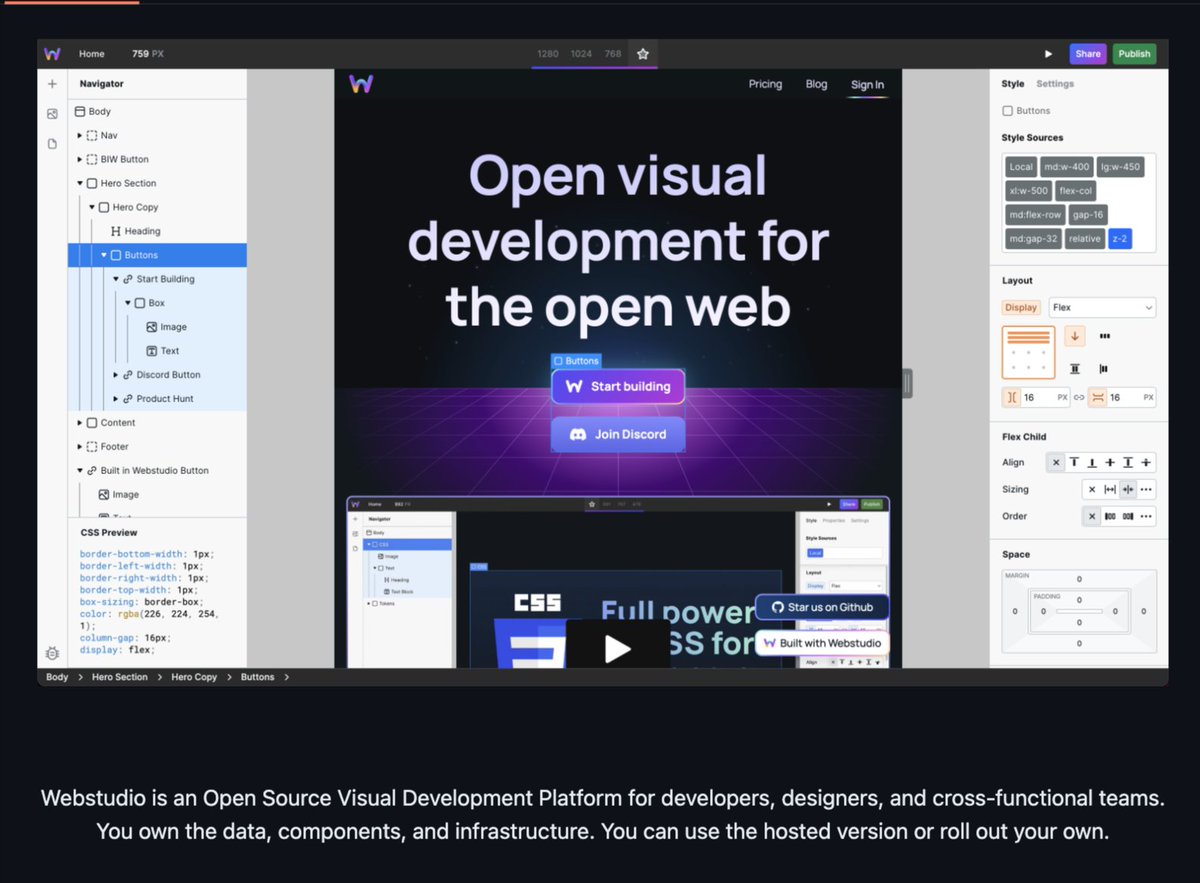Choose Sizing grow icon

(x=1110, y=489)
